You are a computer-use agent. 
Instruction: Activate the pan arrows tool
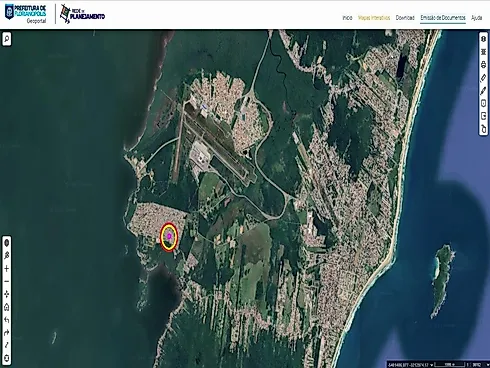click(x=7, y=294)
